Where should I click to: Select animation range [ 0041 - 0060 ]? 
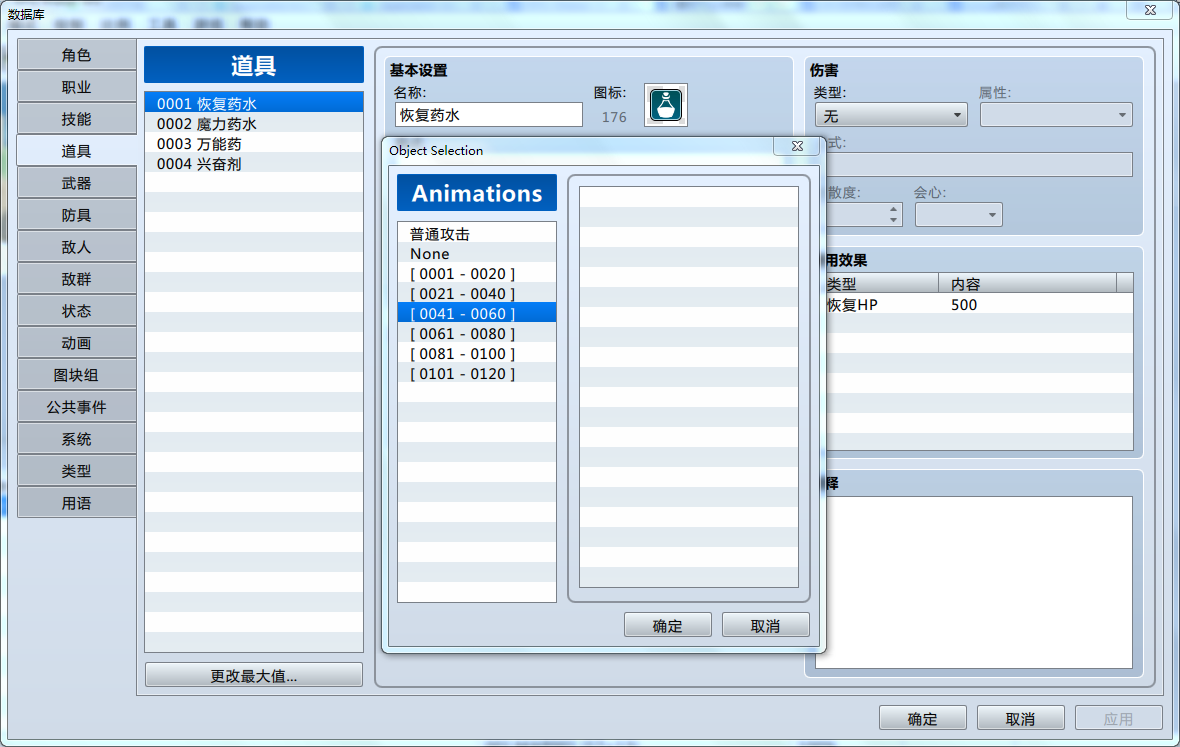point(476,314)
